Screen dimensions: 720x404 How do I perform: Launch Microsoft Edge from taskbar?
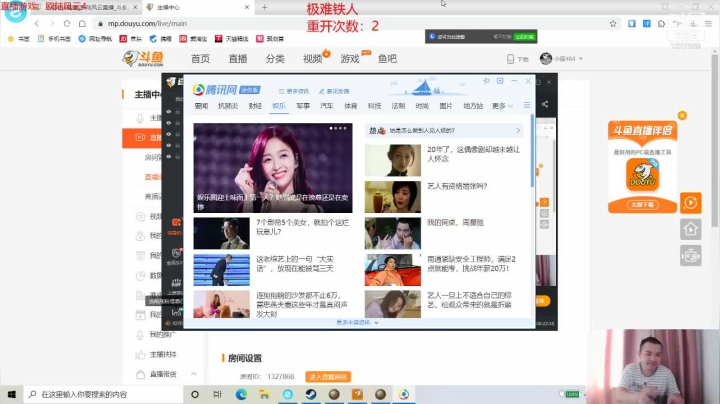pyautogui.click(x=241, y=394)
